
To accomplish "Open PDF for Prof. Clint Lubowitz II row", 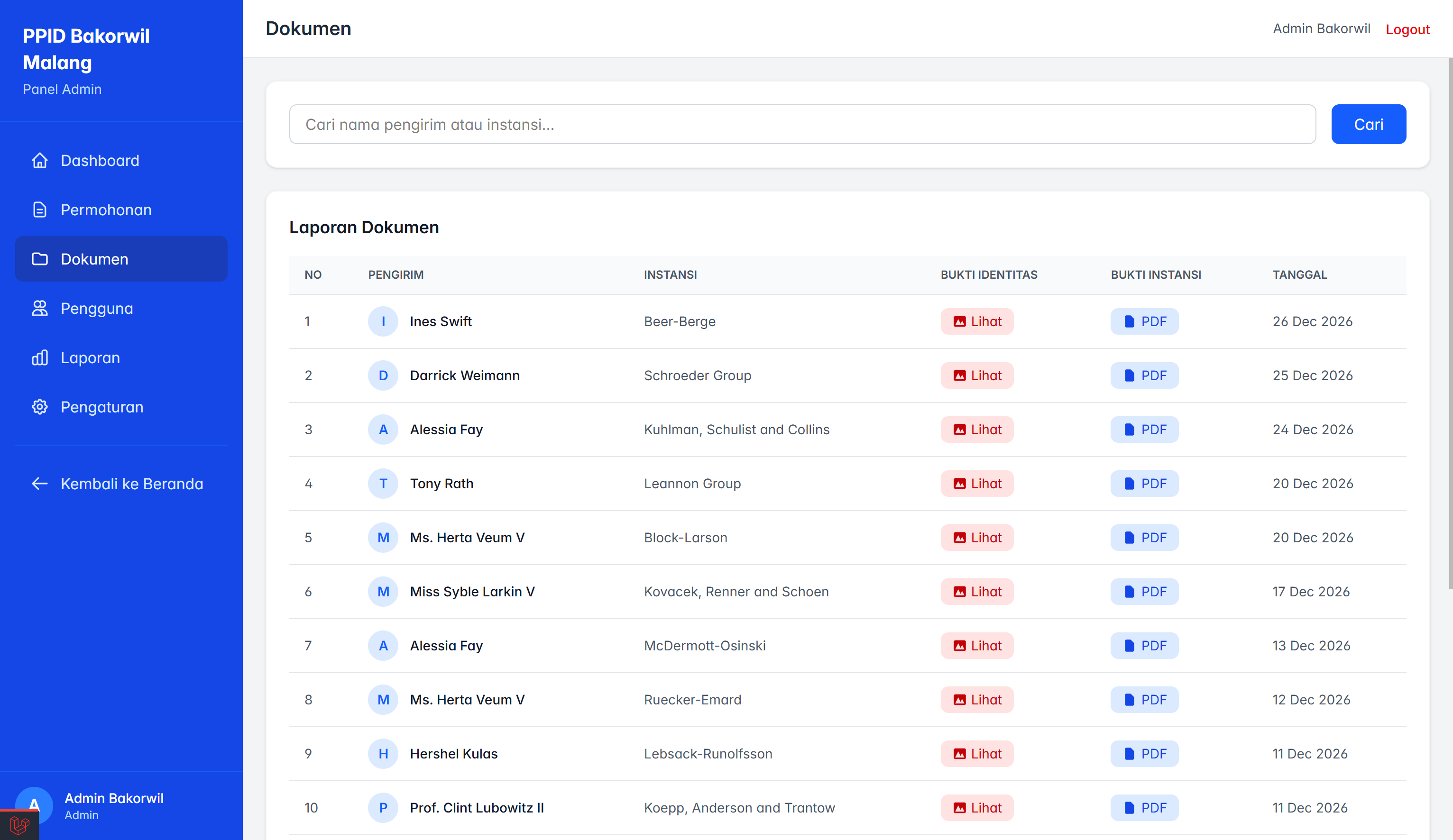I will coord(1145,808).
